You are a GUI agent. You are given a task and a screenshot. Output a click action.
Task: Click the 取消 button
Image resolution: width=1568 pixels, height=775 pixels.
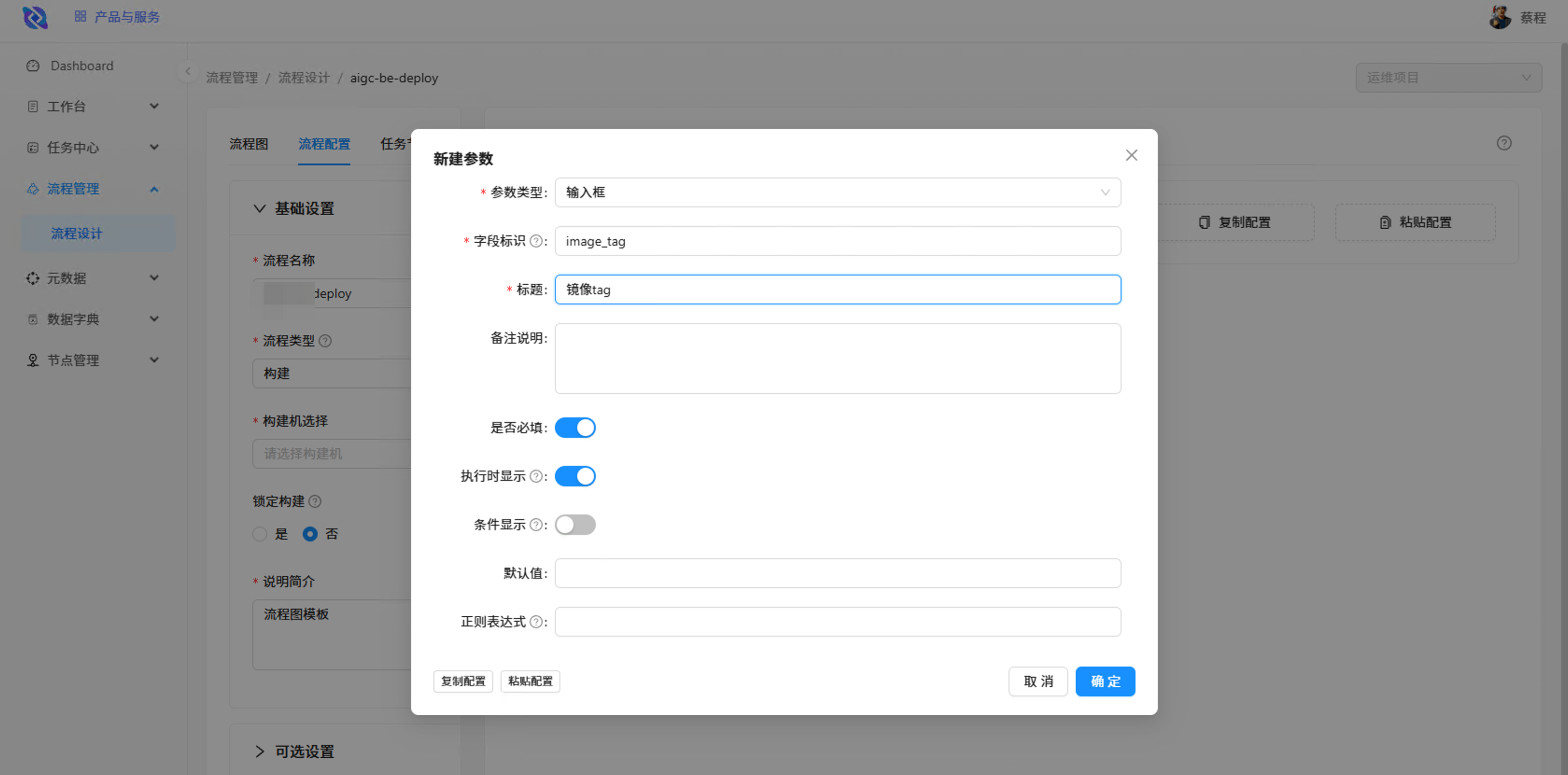click(x=1038, y=681)
